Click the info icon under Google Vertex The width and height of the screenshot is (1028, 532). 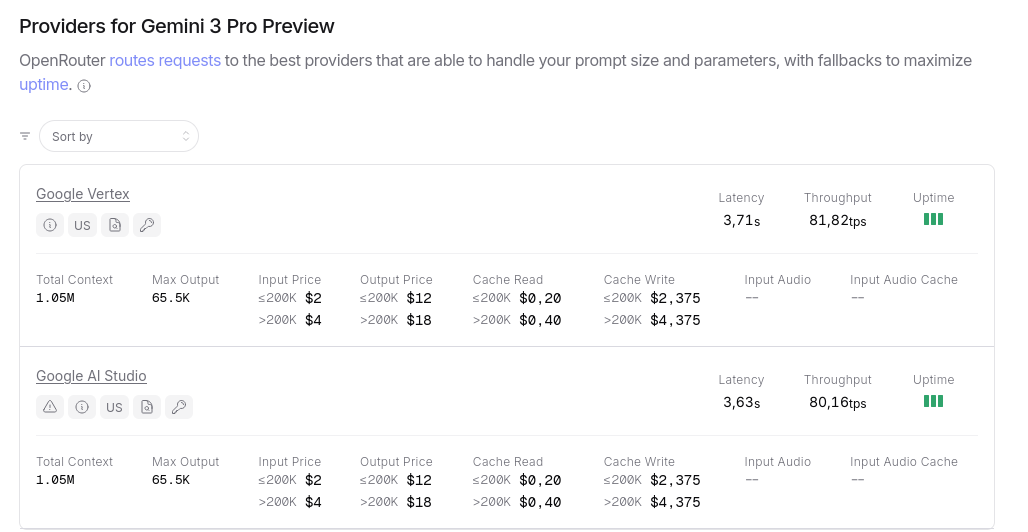click(50, 225)
